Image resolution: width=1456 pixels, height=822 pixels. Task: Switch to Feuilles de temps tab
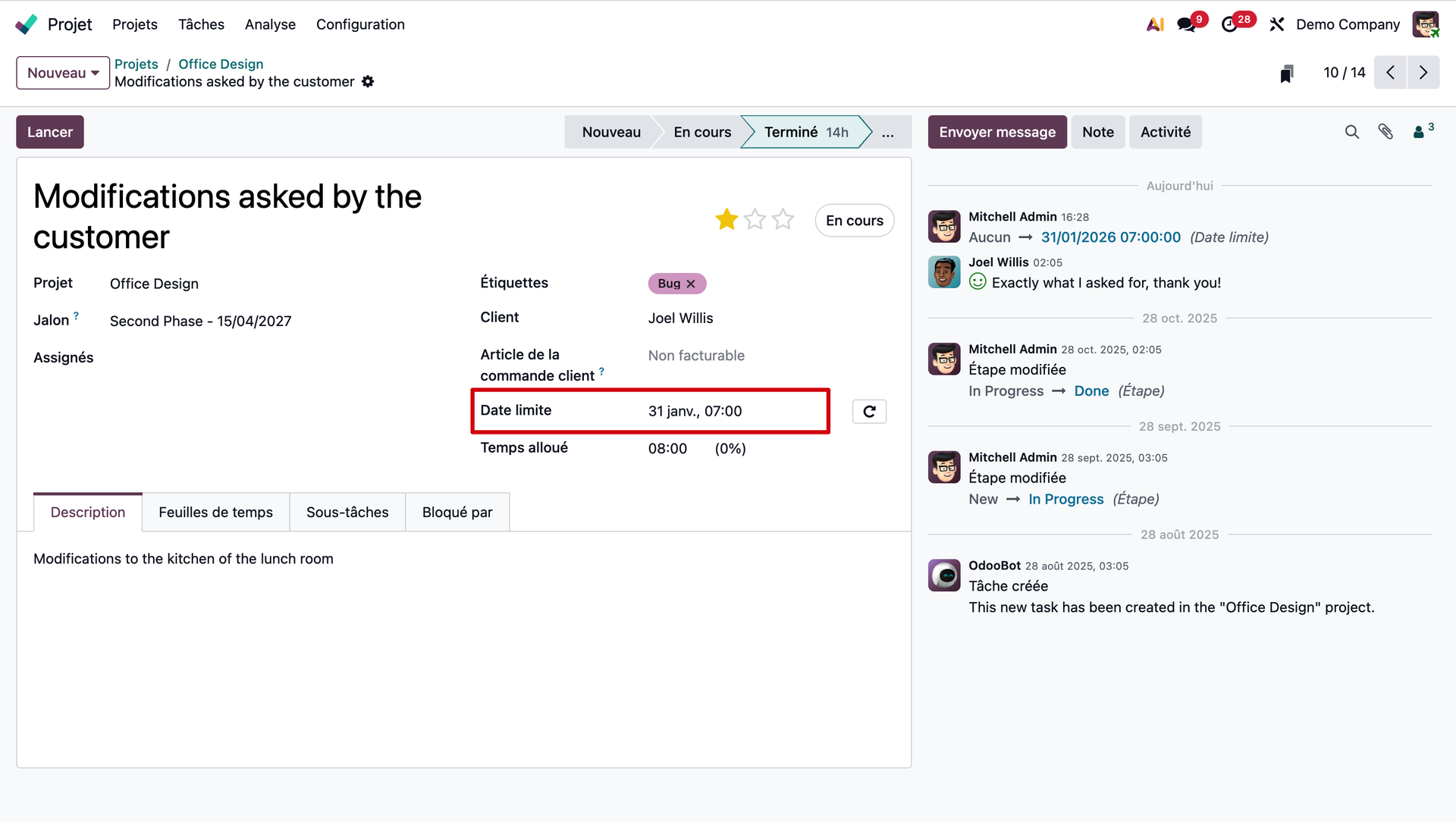[215, 513]
